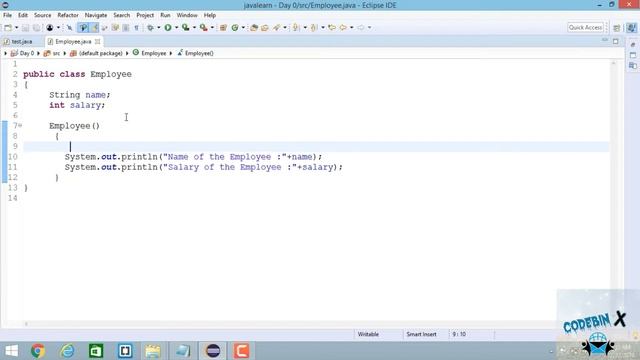Click the Smart Insert status entry

[421, 334]
